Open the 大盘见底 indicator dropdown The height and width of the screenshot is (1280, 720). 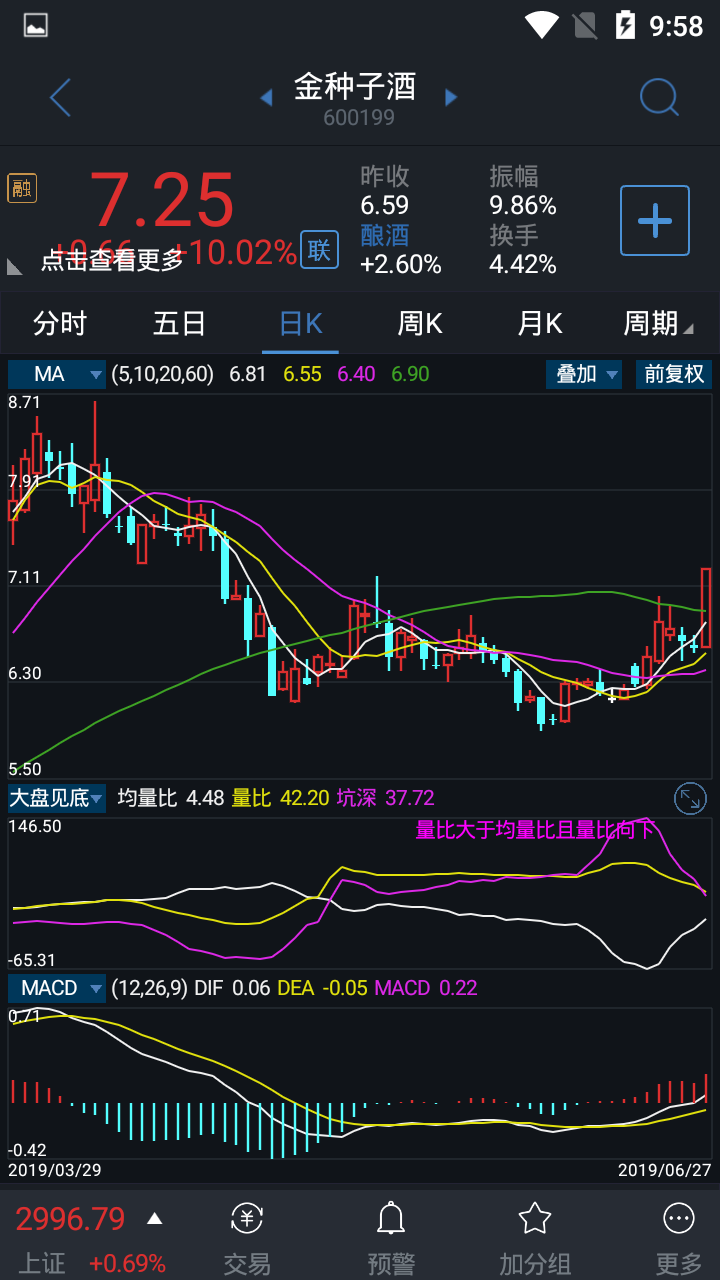[x=57, y=798]
